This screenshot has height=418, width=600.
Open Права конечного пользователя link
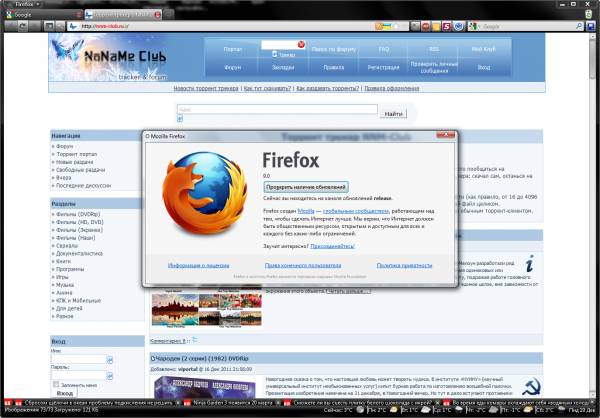pos(303,265)
